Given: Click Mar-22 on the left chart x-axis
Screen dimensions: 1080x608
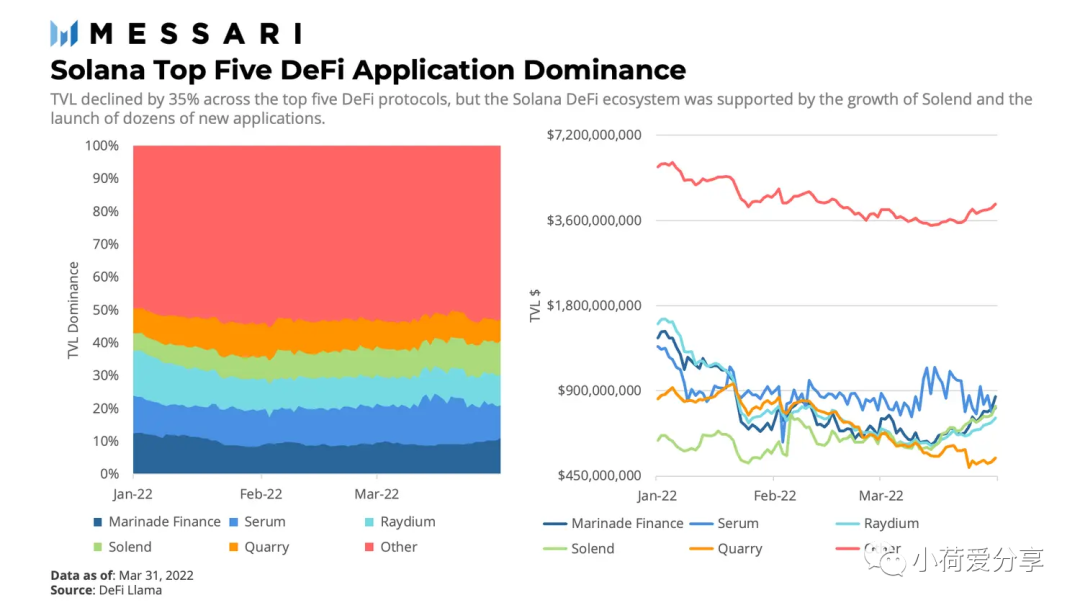Looking at the screenshot, I should pyautogui.click(x=377, y=494).
